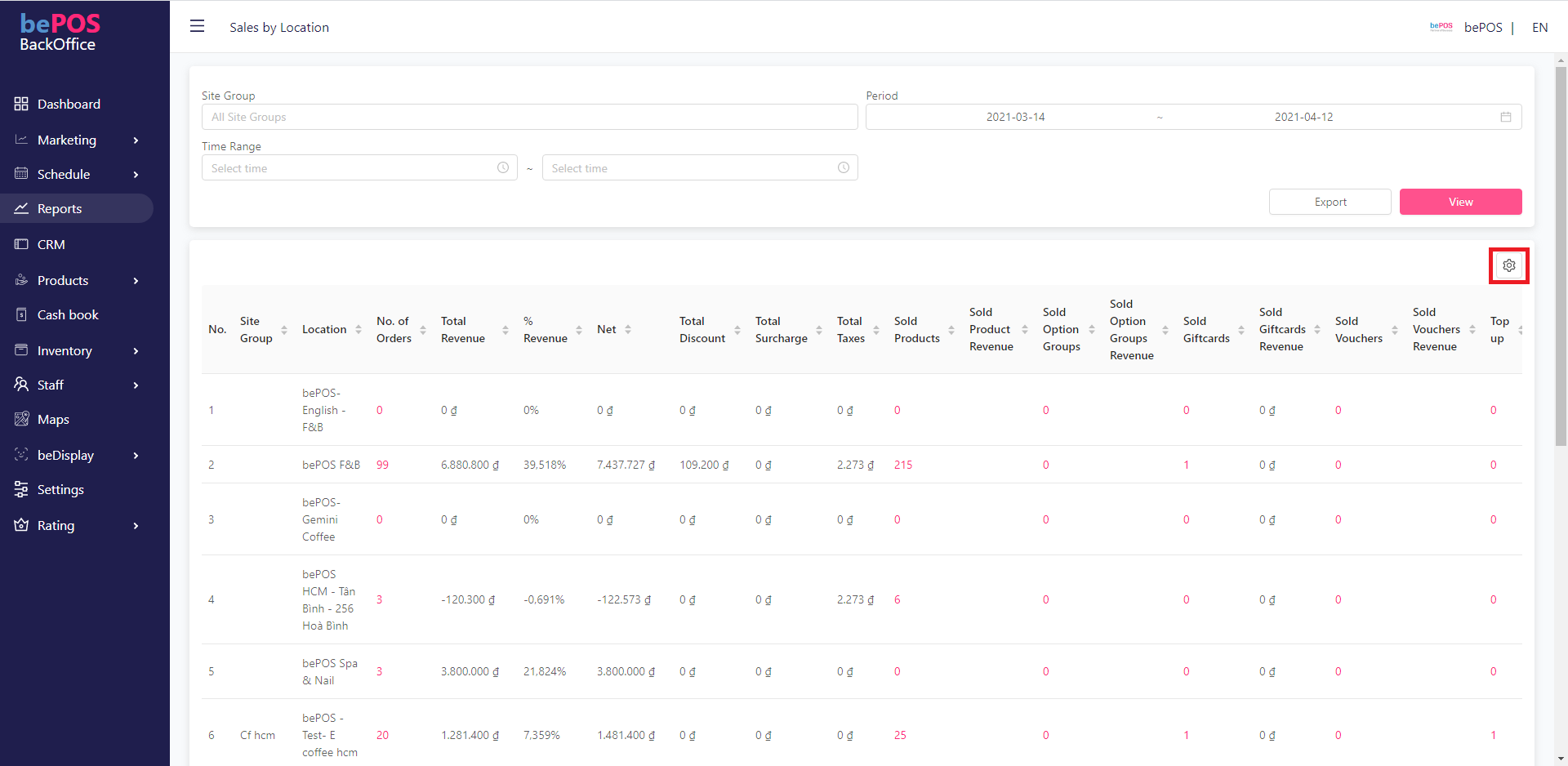
Task: Sort by % Revenue column
Action: coord(579,330)
